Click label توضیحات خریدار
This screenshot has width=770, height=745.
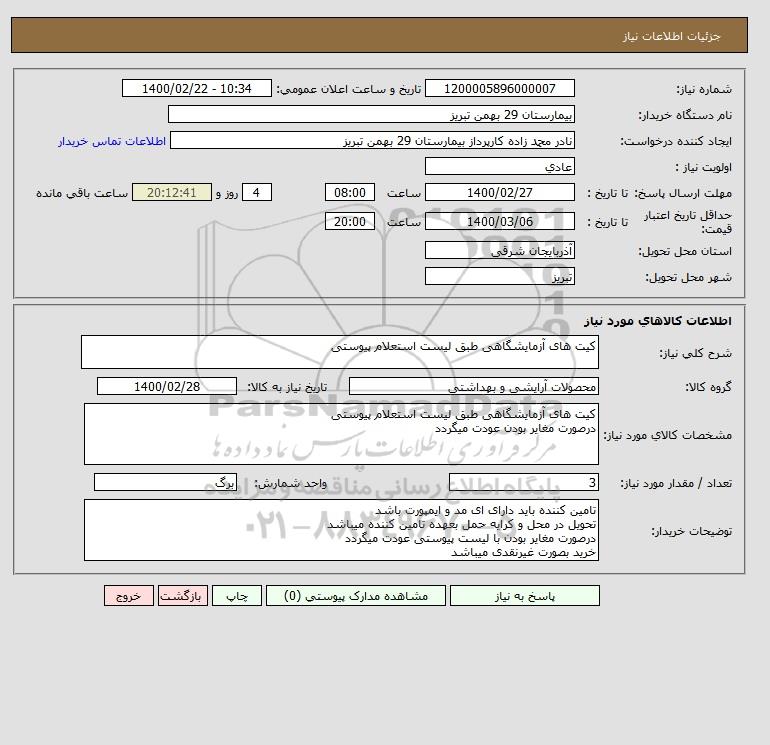691,531
